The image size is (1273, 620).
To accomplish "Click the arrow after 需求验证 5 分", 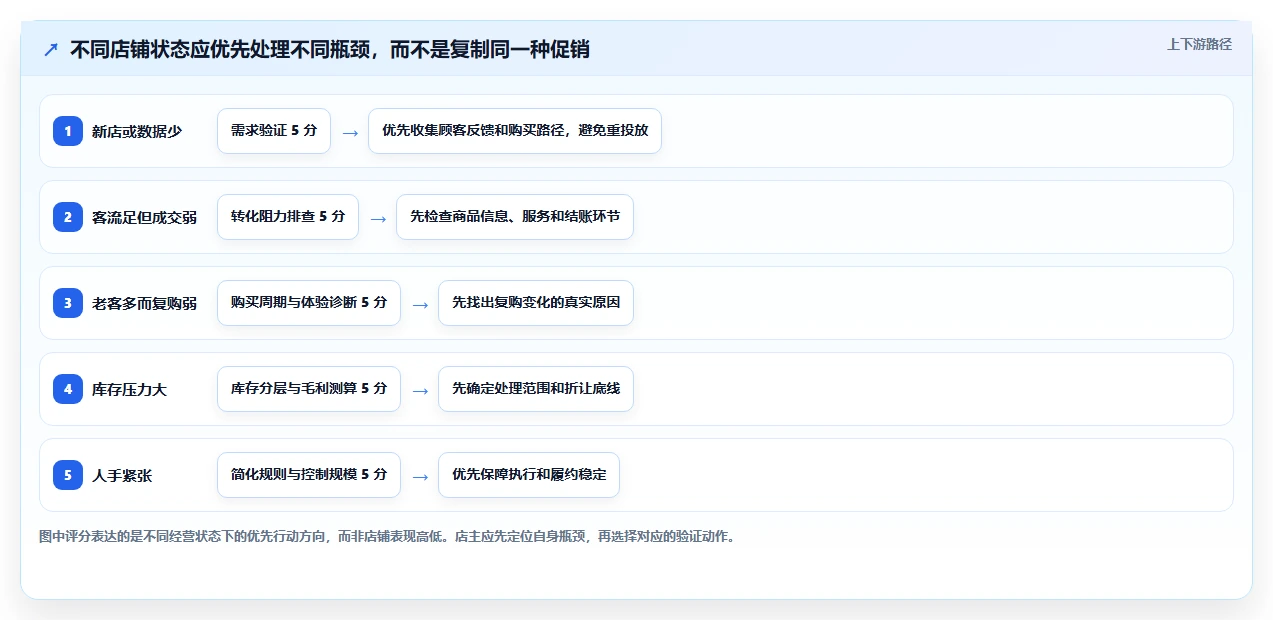I will (350, 132).
